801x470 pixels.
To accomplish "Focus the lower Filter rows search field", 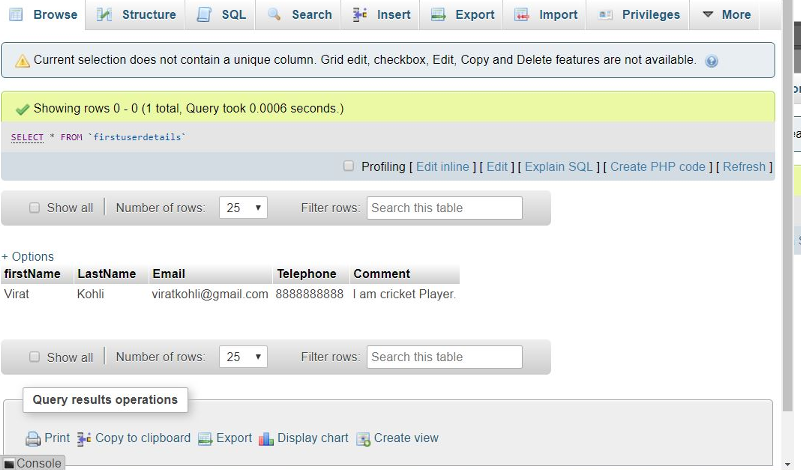I will pos(444,357).
